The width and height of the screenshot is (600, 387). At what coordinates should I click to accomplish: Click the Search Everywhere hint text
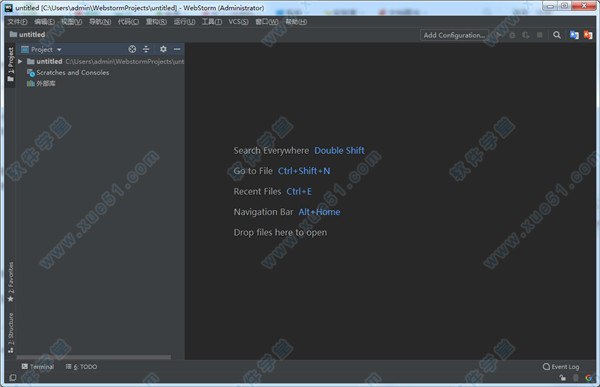[271, 150]
